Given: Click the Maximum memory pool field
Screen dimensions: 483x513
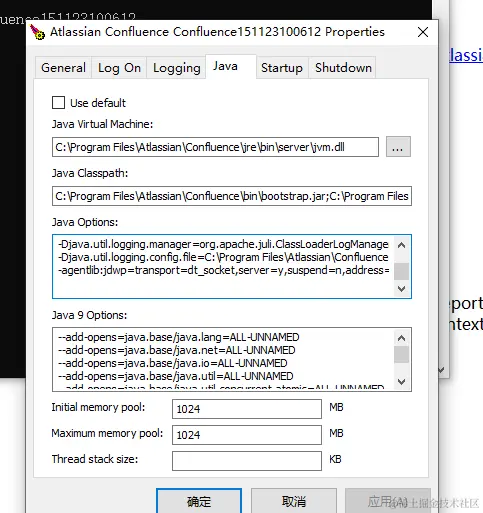Looking at the screenshot, I should pyautogui.click(x=247, y=435).
